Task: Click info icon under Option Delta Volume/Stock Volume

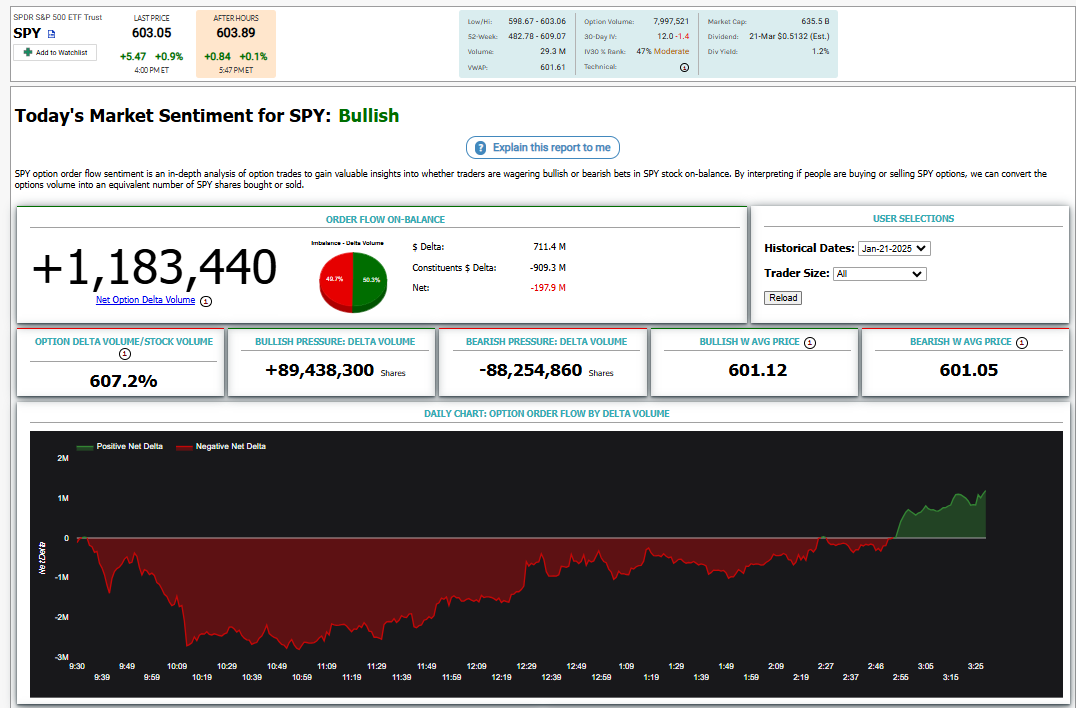Action: 124,354
